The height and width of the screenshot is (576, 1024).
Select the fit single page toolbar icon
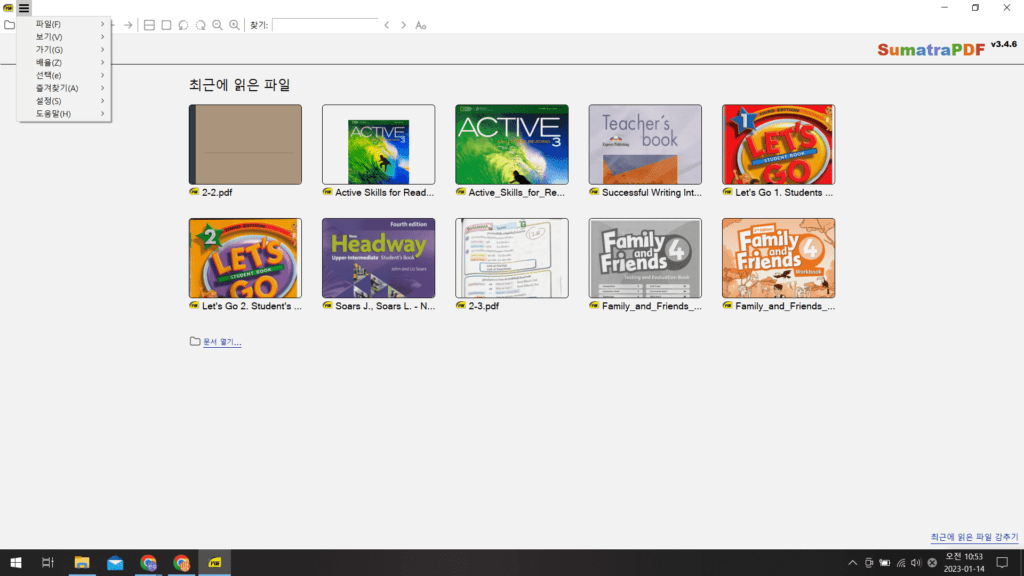click(167, 25)
